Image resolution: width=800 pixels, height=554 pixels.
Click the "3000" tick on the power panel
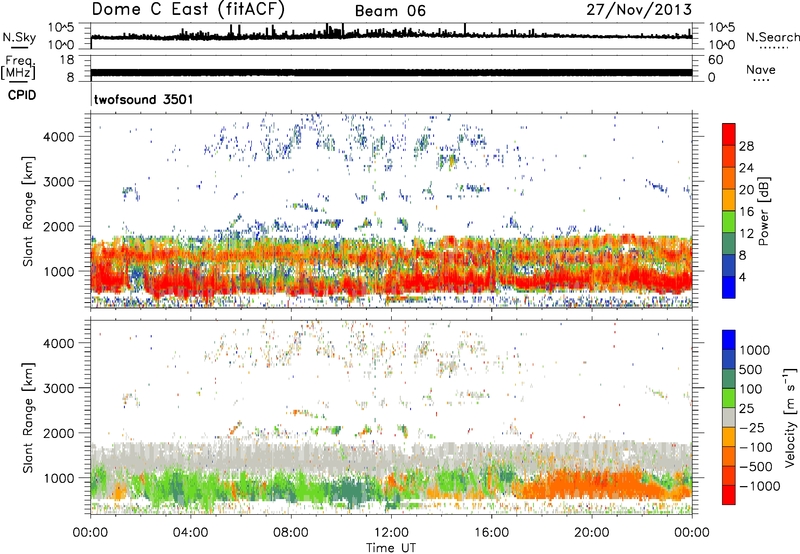pos(58,182)
